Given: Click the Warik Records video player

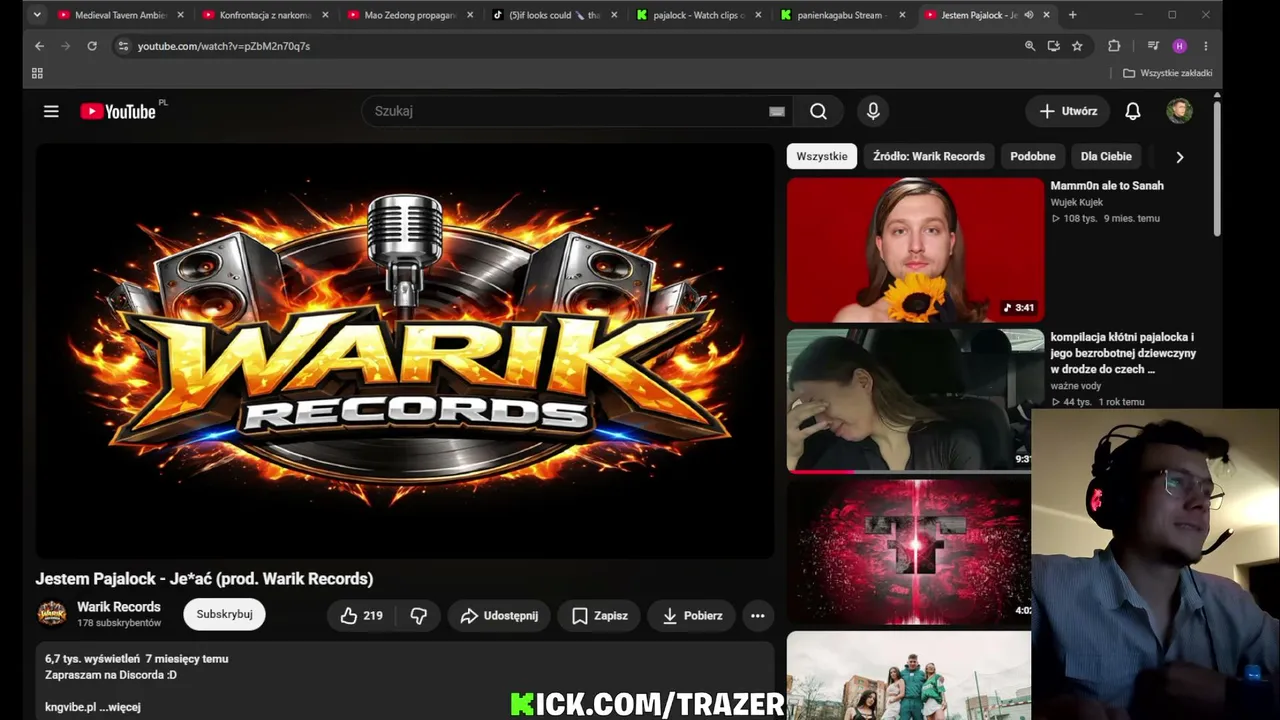Looking at the screenshot, I should (x=405, y=350).
